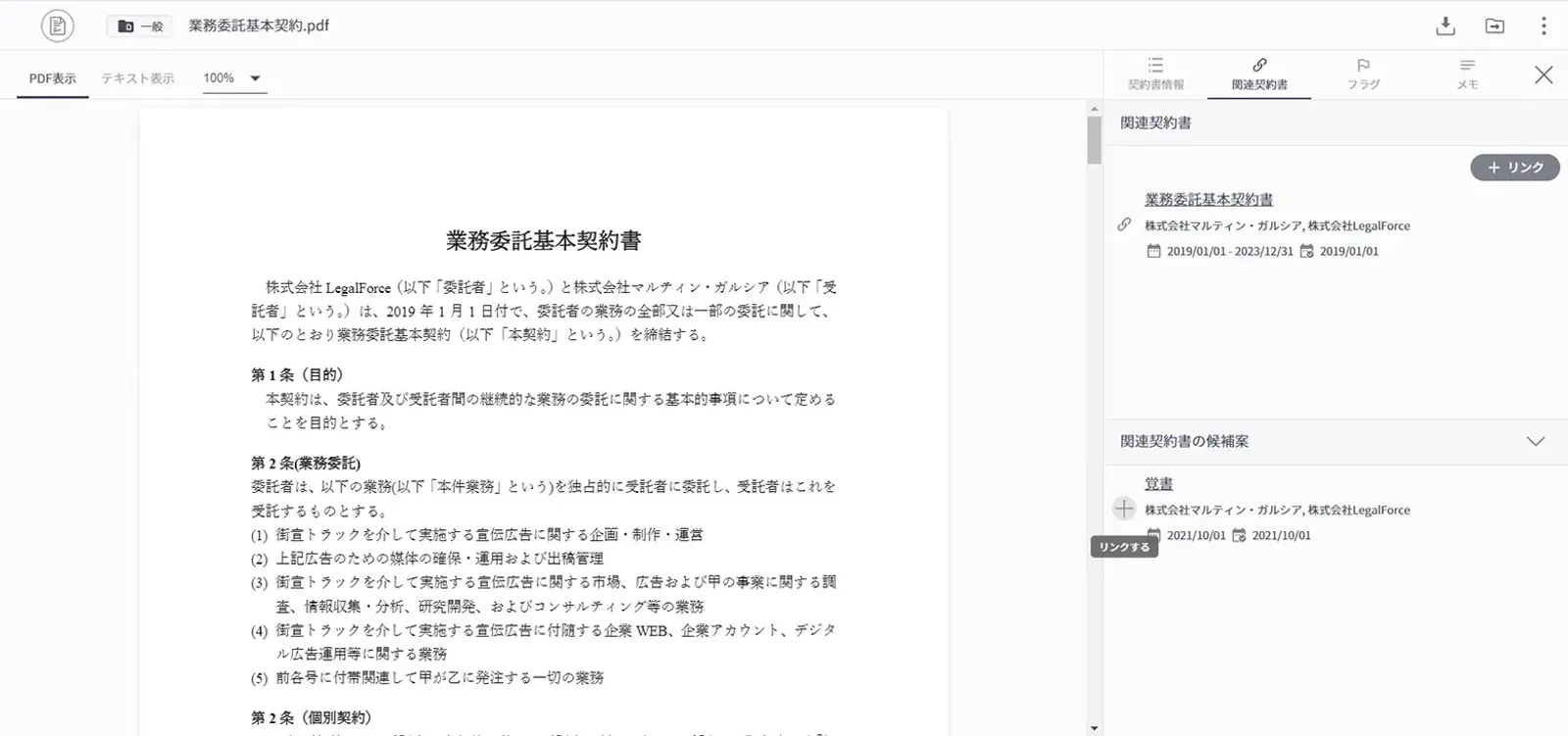Switch to PDF表示 tab
The height and width of the screenshot is (736, 1568).
tap(52, 78)
